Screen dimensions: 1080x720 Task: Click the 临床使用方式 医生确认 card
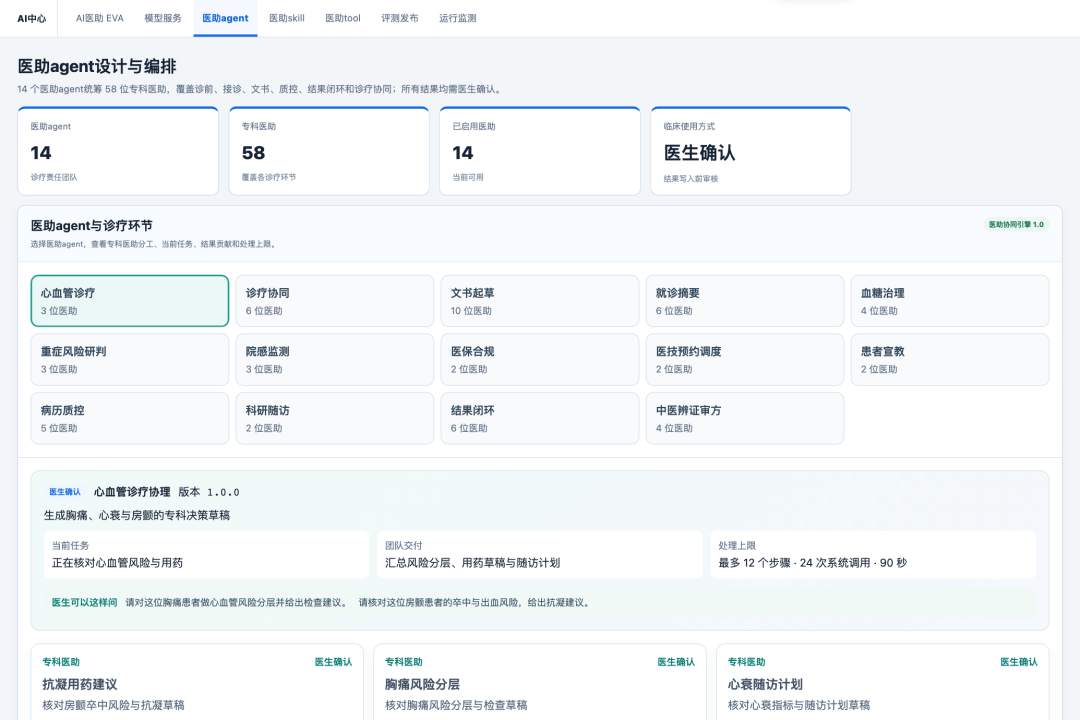pos(751,151)
